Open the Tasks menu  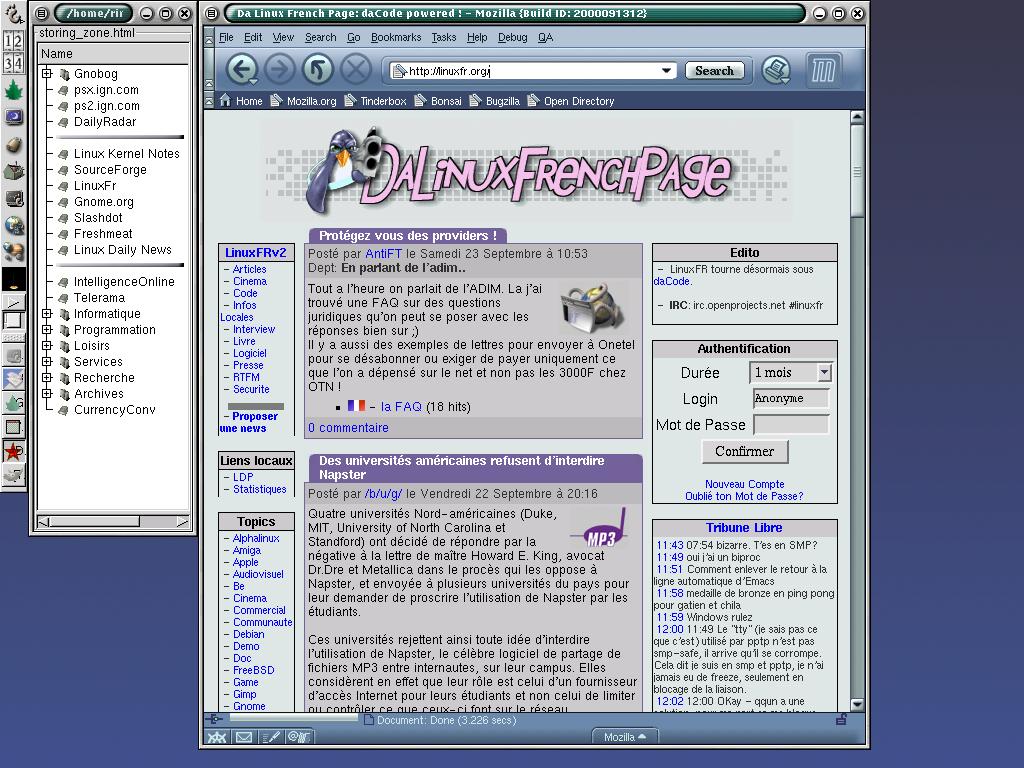tap(443, 37)
